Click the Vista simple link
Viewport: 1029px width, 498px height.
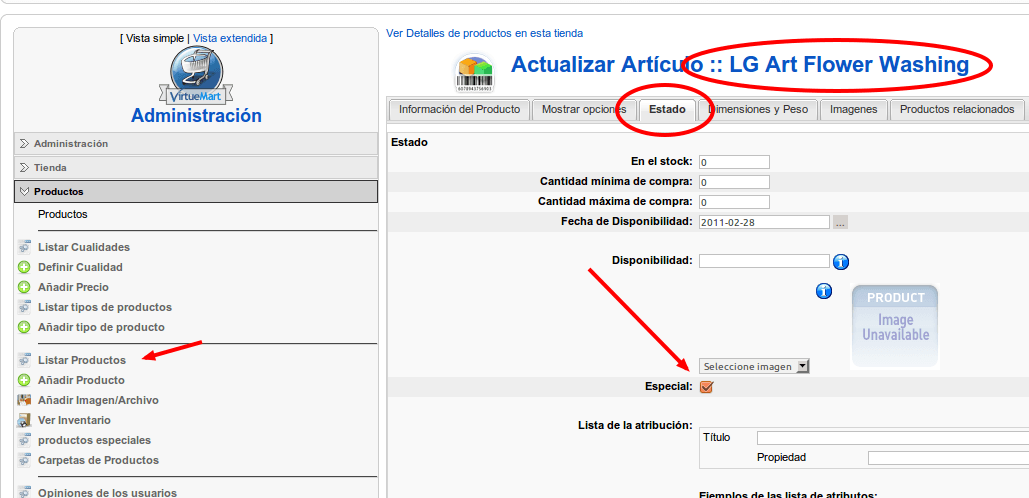pyautogui.click(x=156, y=39)
